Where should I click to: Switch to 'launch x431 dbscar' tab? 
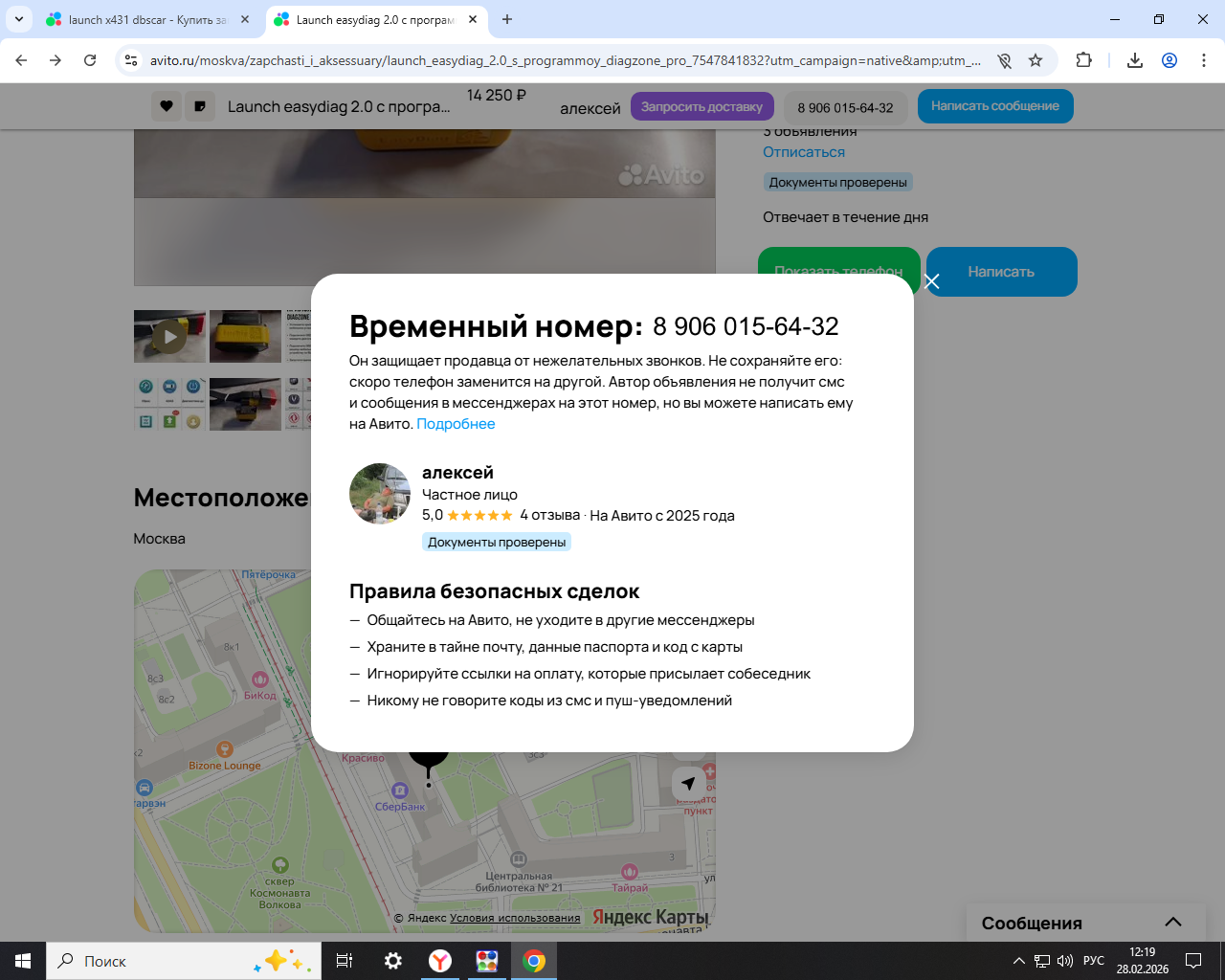click(147, 19)
